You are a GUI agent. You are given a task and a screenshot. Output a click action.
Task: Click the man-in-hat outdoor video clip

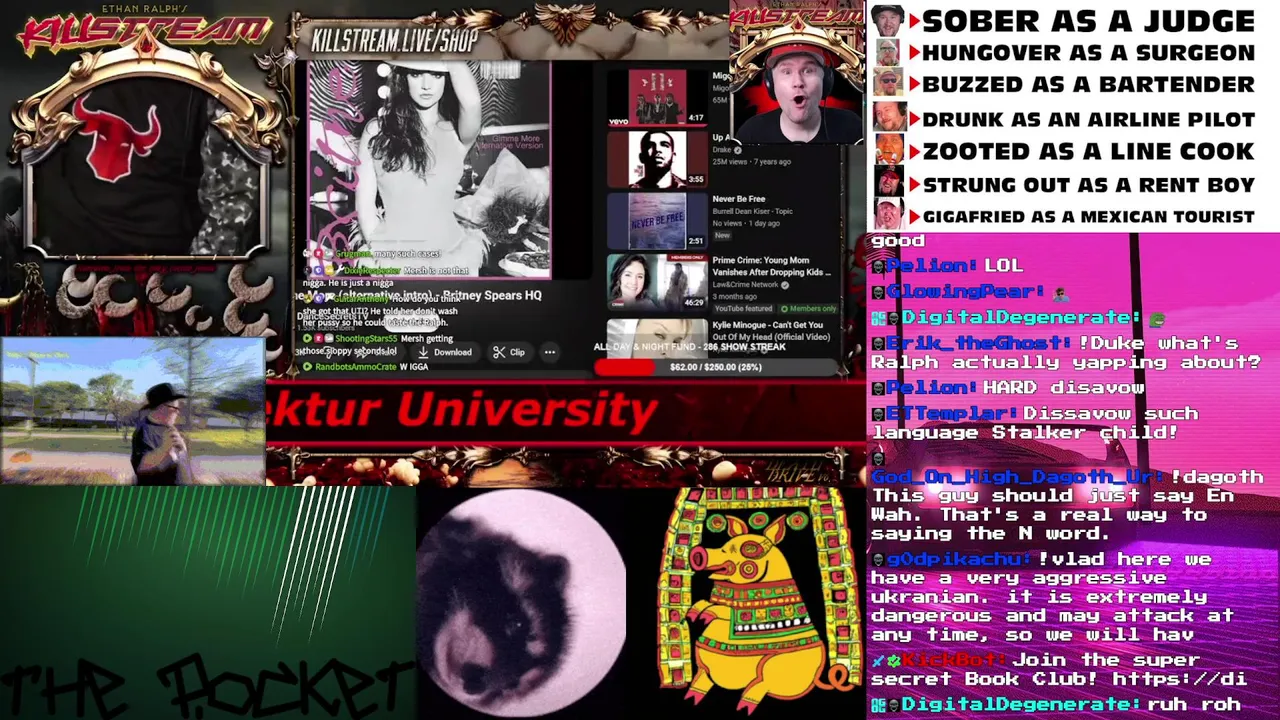click(133, 411)
